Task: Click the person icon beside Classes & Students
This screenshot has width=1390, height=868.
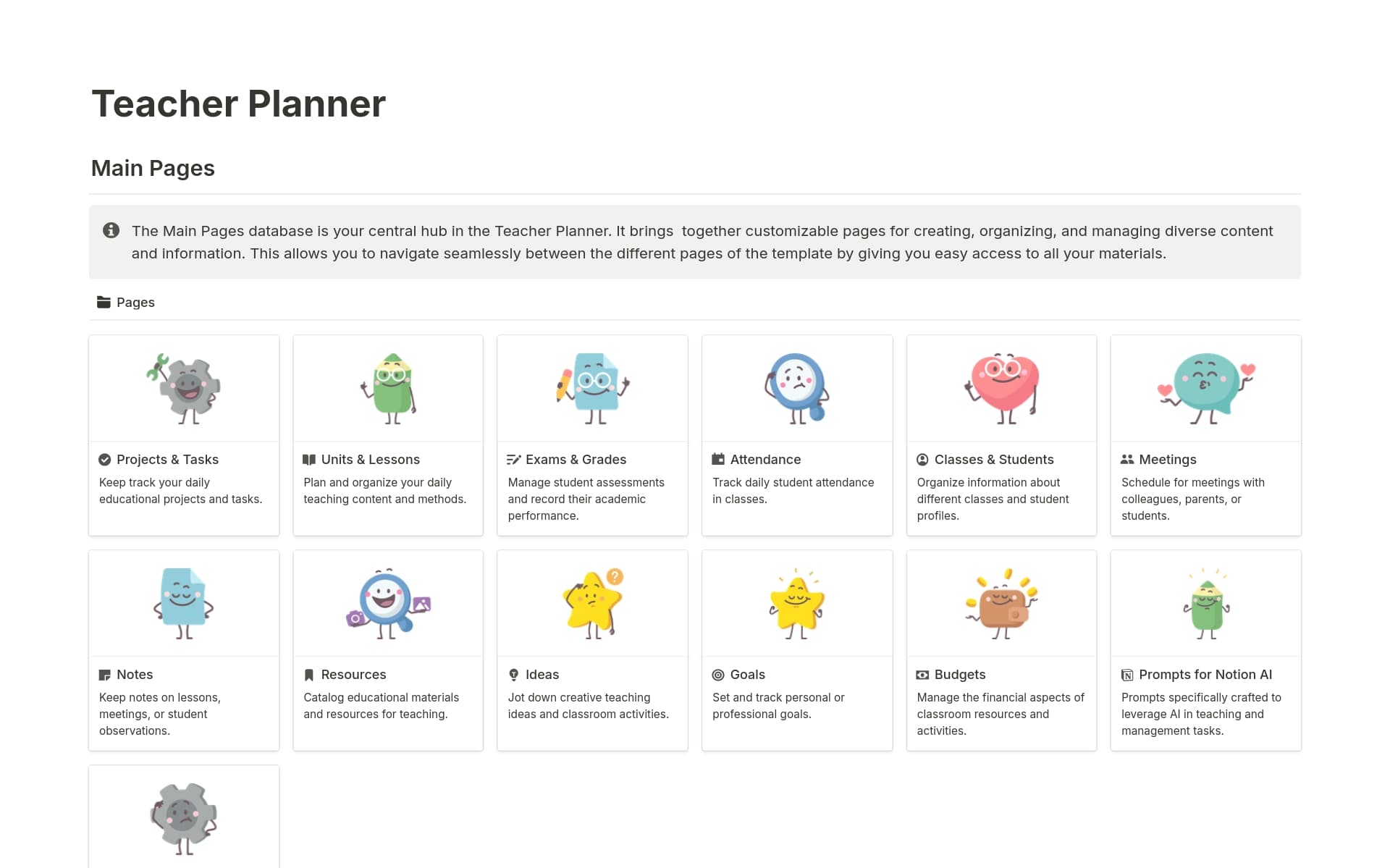Action: click(x=922, y=460)
